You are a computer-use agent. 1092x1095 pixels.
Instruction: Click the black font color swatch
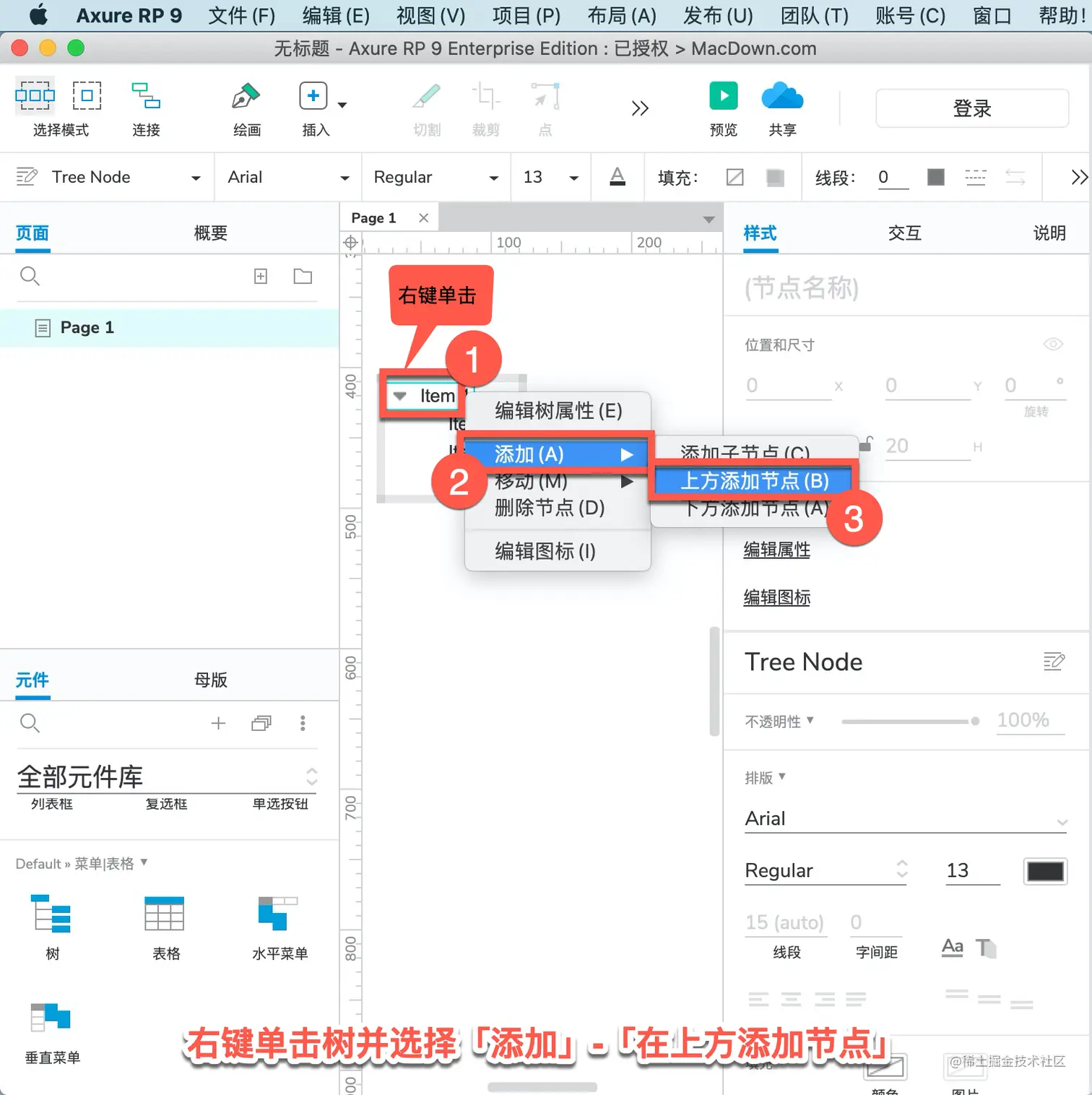[x=1046, y=871]
